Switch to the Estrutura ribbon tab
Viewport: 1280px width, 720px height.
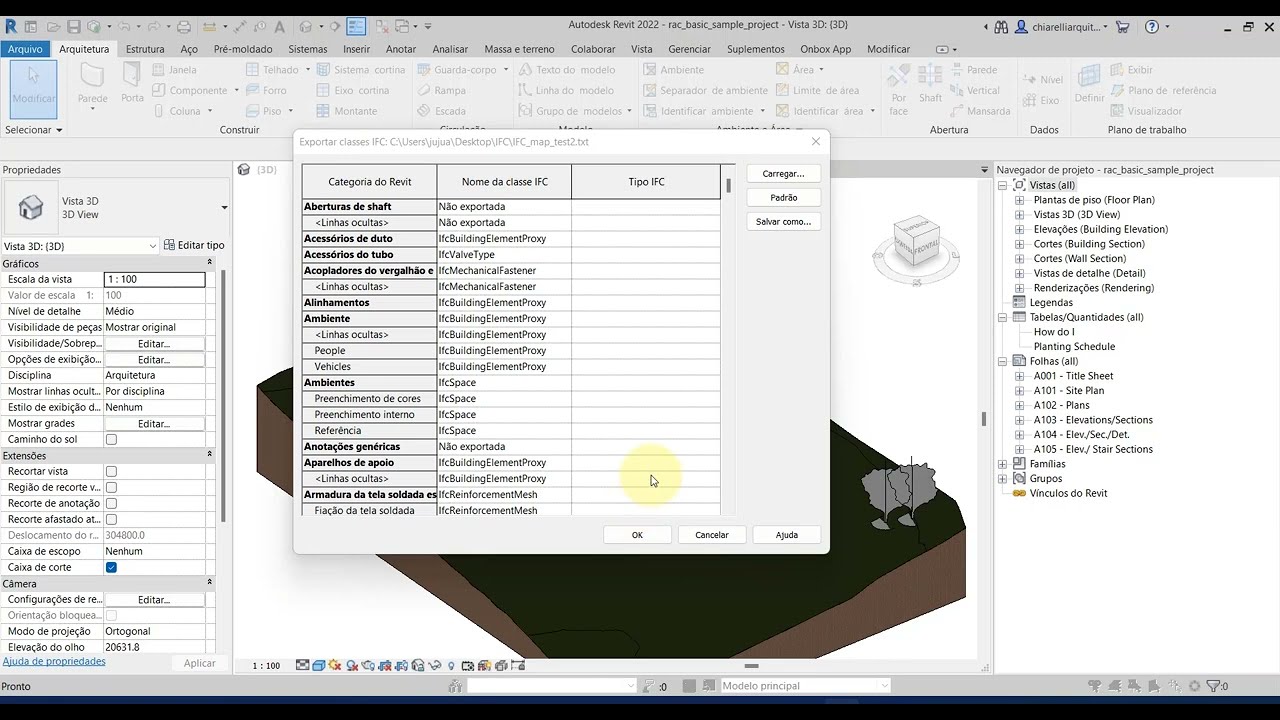point(145,49)
